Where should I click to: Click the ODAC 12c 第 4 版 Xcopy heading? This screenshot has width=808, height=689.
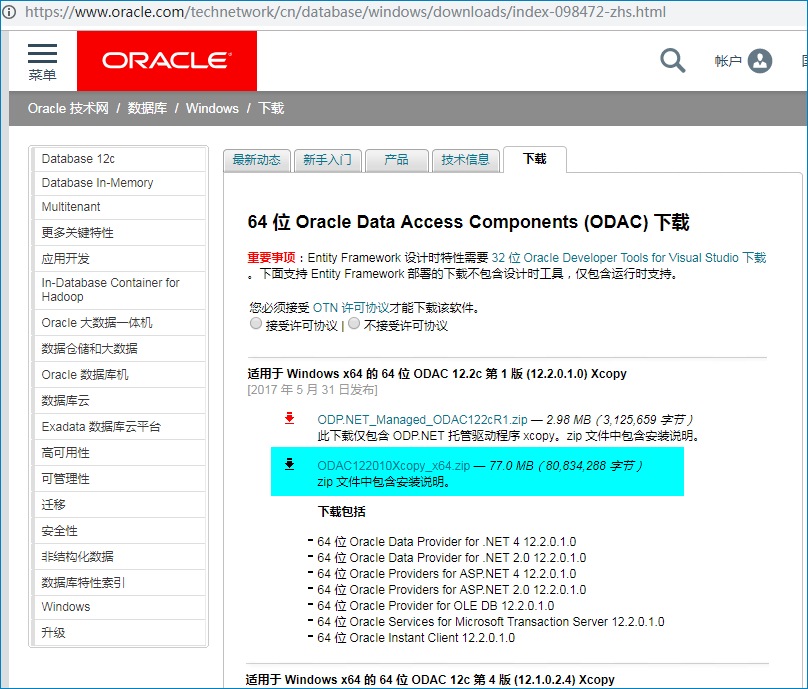pos(430,680)
